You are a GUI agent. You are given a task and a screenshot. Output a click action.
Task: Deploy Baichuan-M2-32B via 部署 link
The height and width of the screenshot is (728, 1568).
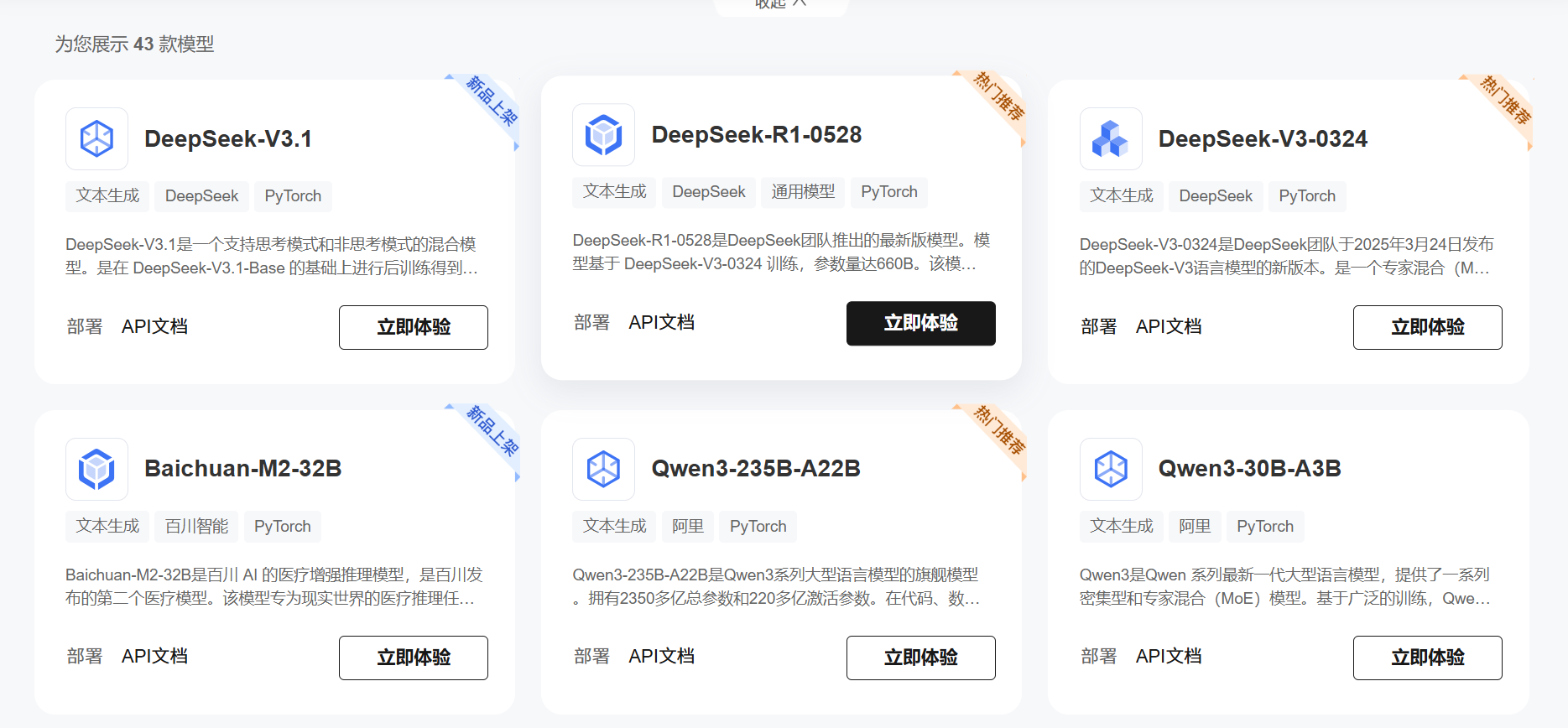(x=85, y=656)
